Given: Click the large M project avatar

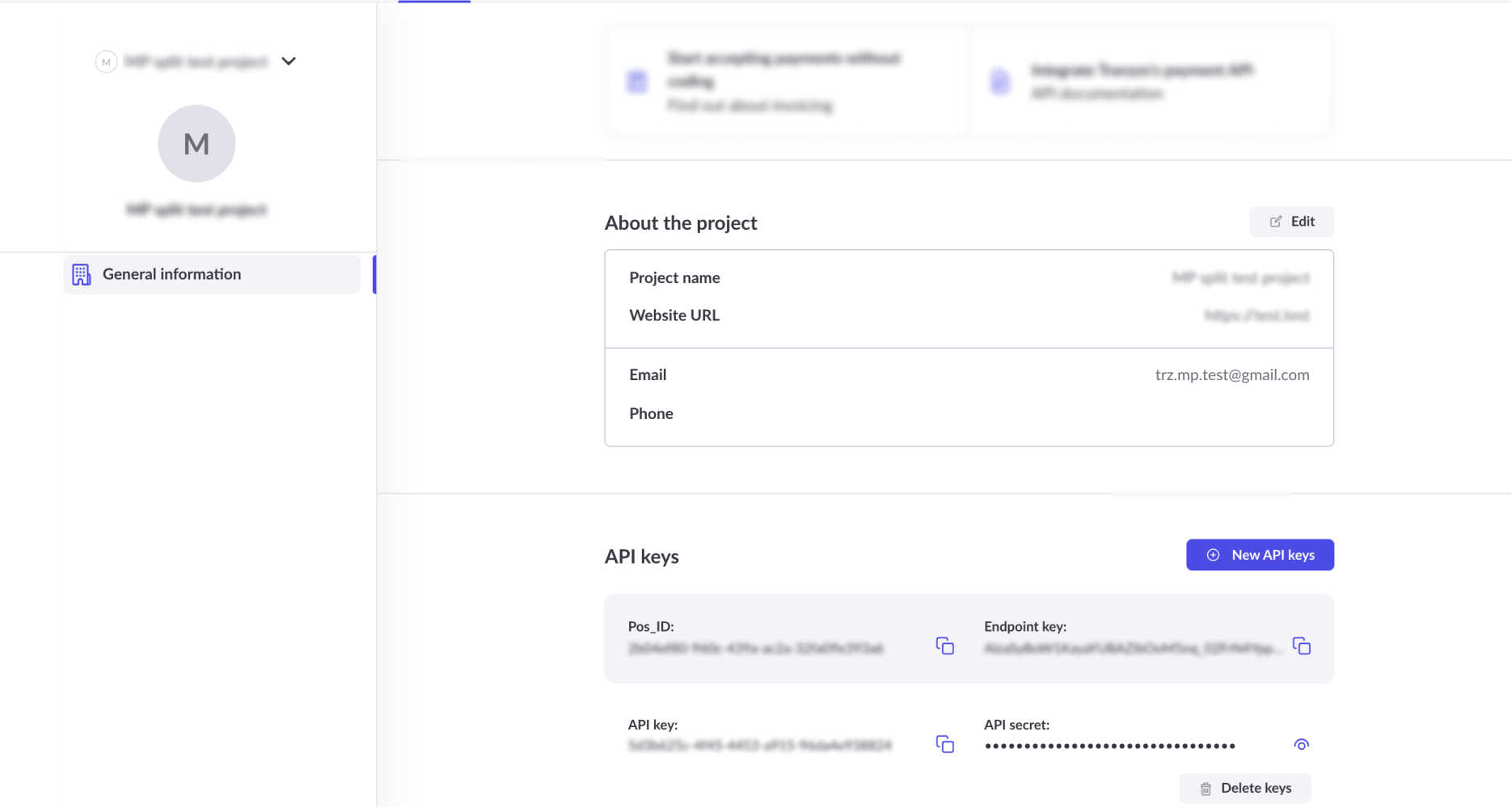Looking at the screenshot, I should pyautogui.click(x=196, y=144).
